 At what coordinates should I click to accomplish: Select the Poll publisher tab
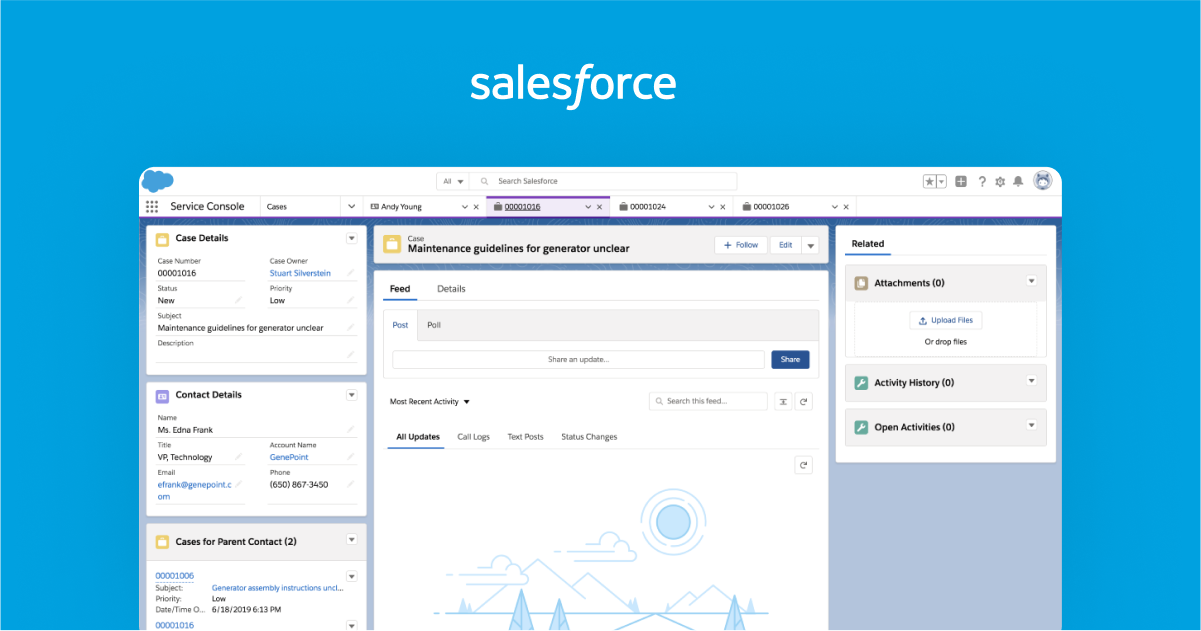(434, 325)
